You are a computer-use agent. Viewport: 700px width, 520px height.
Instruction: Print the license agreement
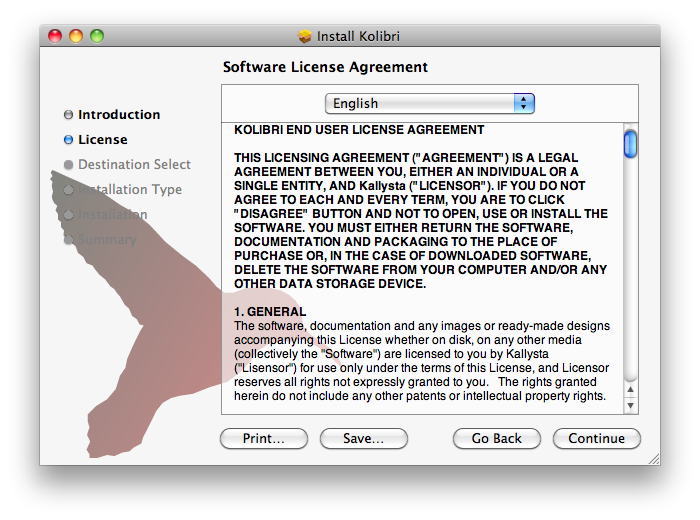[263, 438]
